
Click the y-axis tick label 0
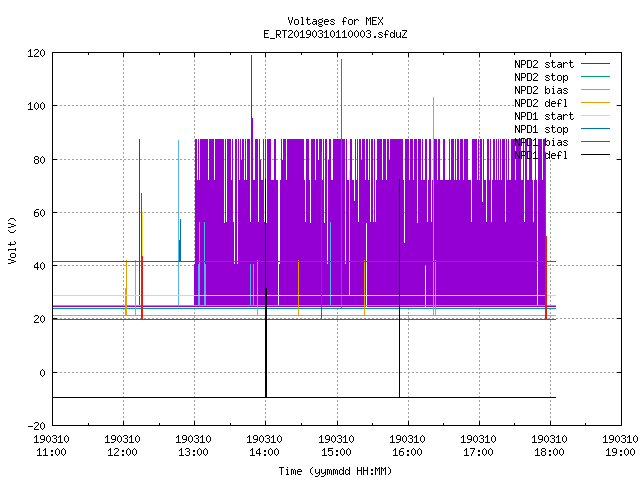(x=42, y=373)
